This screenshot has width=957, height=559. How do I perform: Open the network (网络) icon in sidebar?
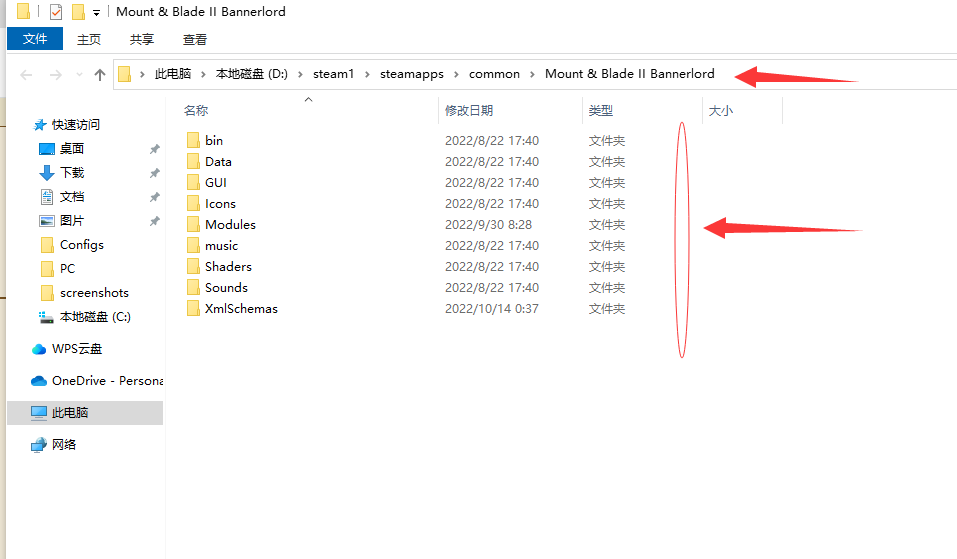tap(39, 445)
